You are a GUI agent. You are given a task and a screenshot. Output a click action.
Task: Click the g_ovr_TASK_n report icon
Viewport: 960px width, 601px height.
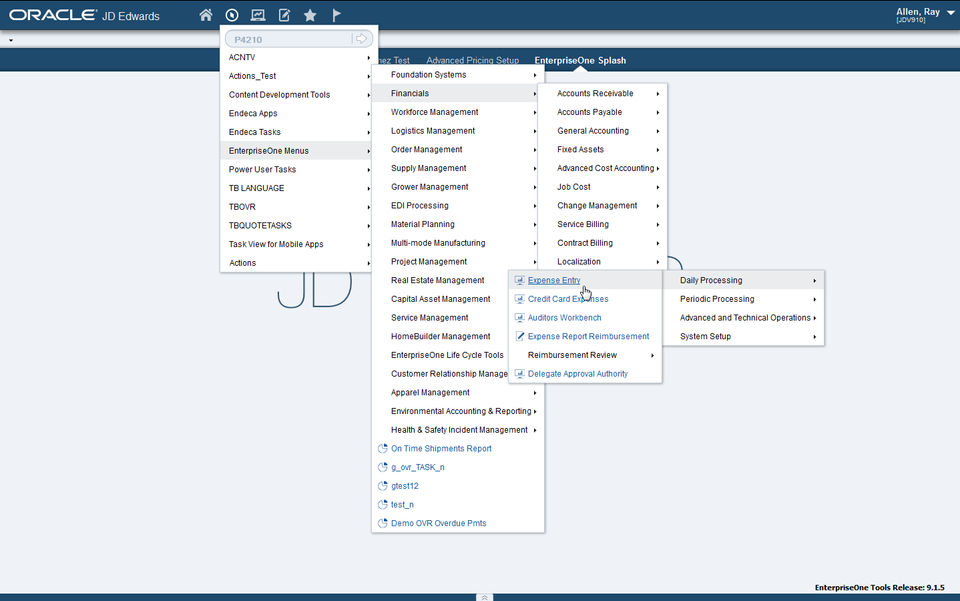click(x=383, y=468)
